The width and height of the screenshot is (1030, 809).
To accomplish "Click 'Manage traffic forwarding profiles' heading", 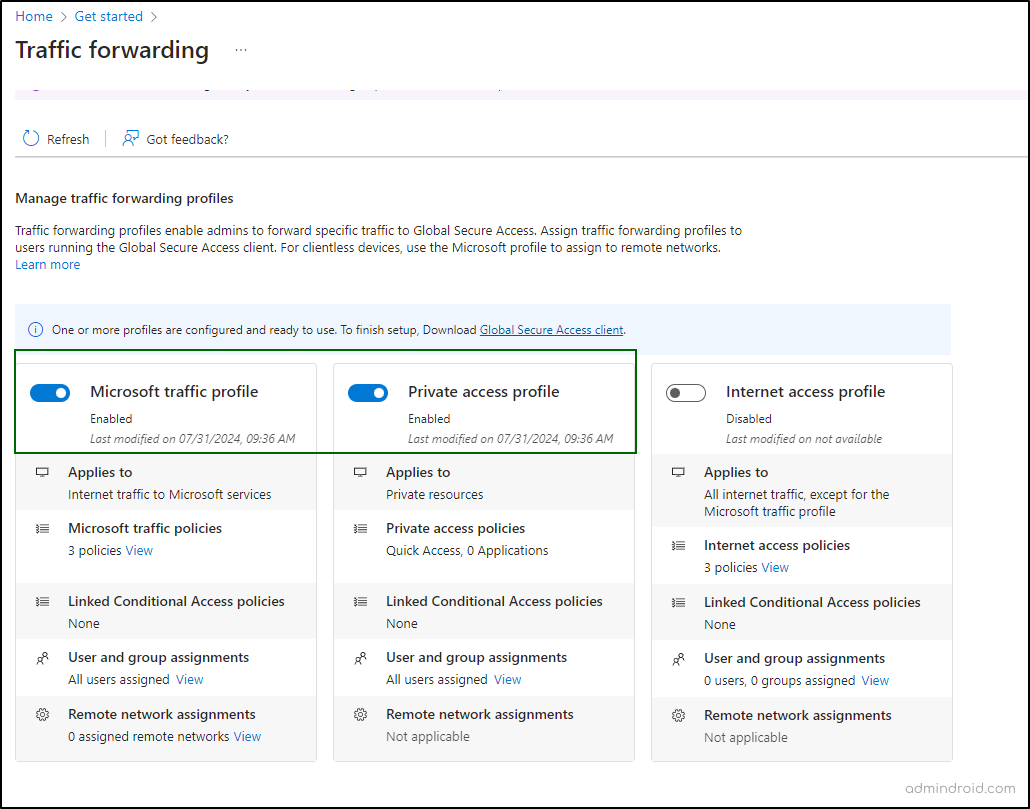I will coord(124,198).
